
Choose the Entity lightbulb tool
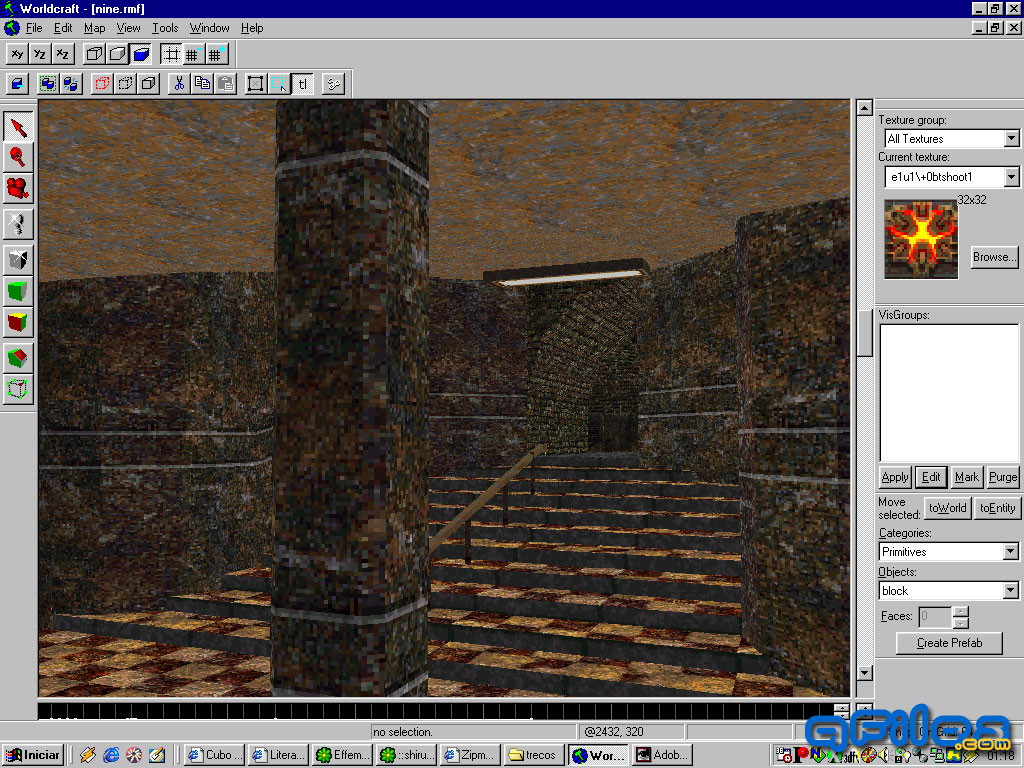(x=18, y=224)
